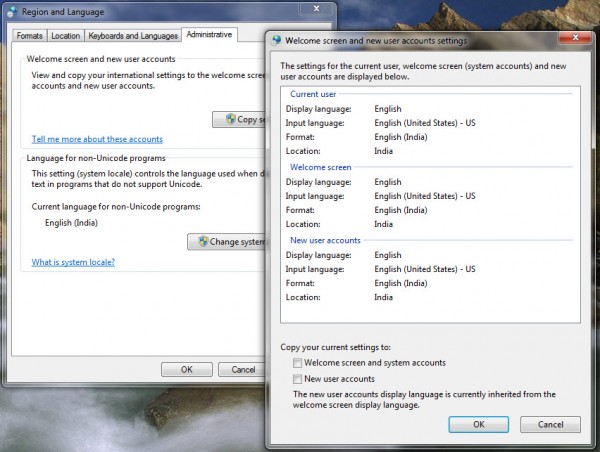
Task: Click the shield icon on the Copy settings button
Action: coord(231,119)
